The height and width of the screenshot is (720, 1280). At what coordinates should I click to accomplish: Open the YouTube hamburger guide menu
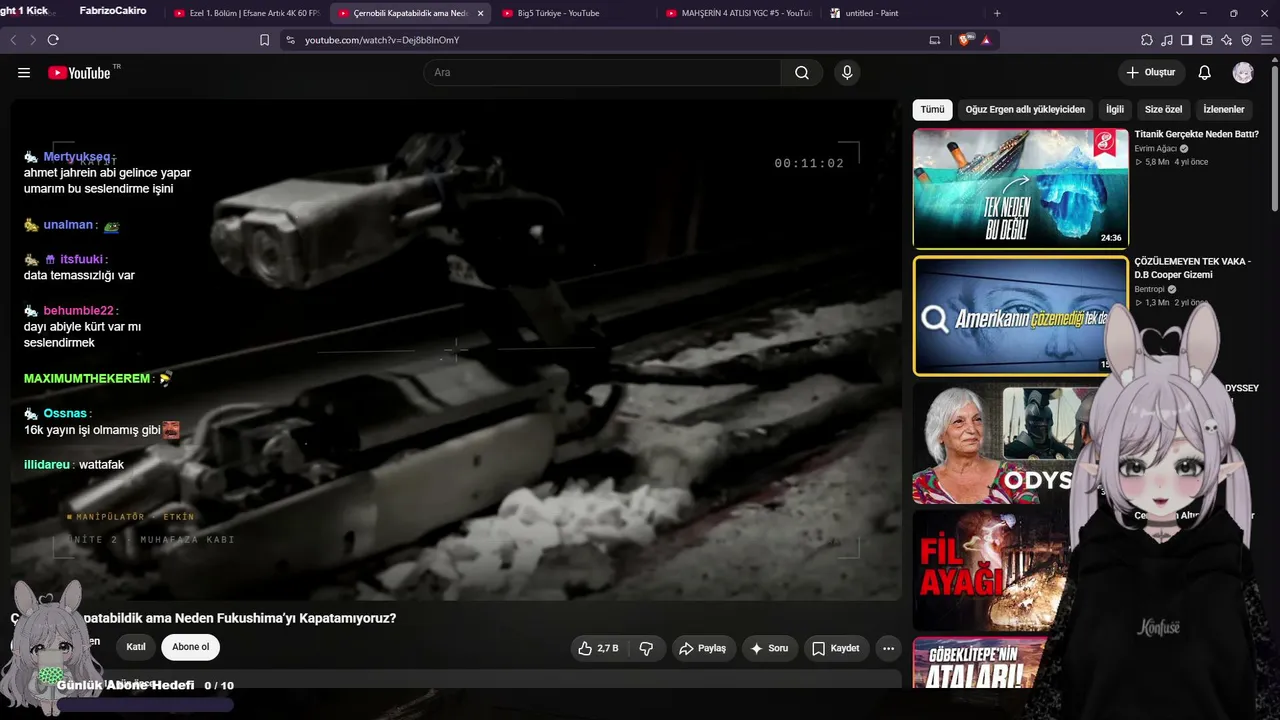[24, 73]
